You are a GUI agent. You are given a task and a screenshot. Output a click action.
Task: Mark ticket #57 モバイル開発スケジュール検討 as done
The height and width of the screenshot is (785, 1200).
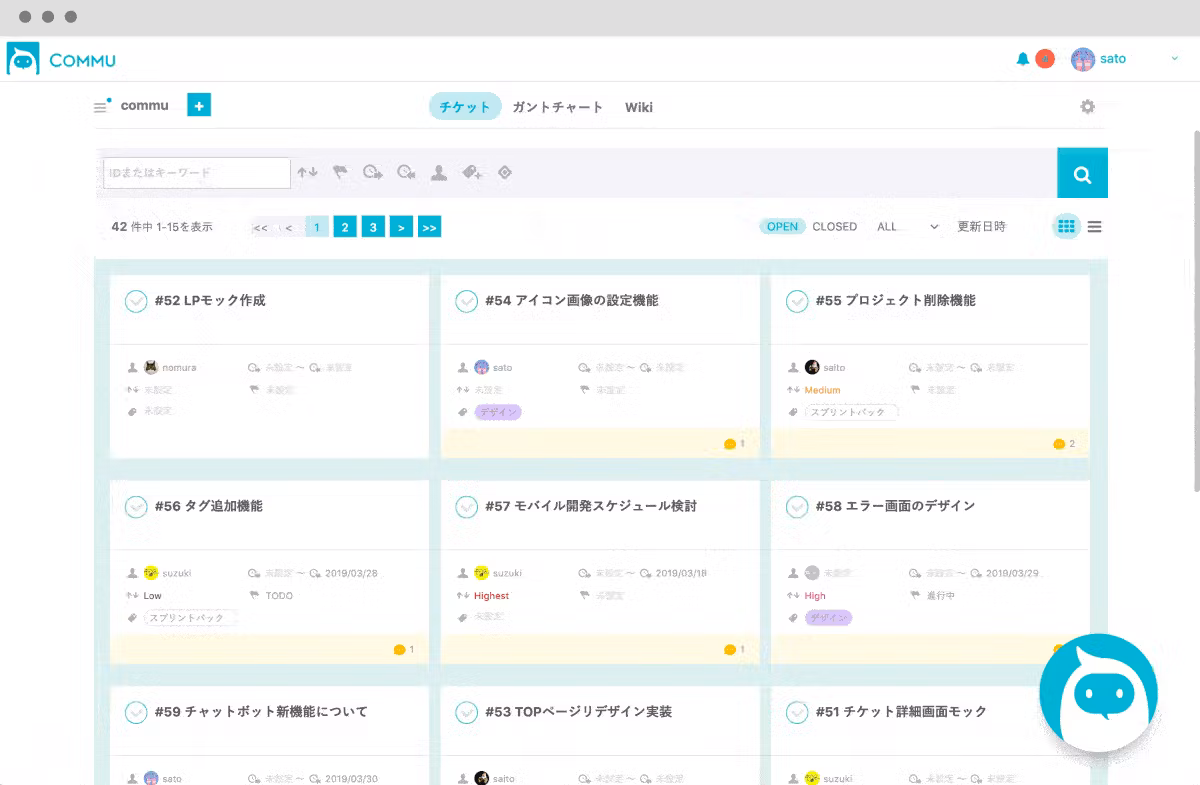(x=466, y=507)
